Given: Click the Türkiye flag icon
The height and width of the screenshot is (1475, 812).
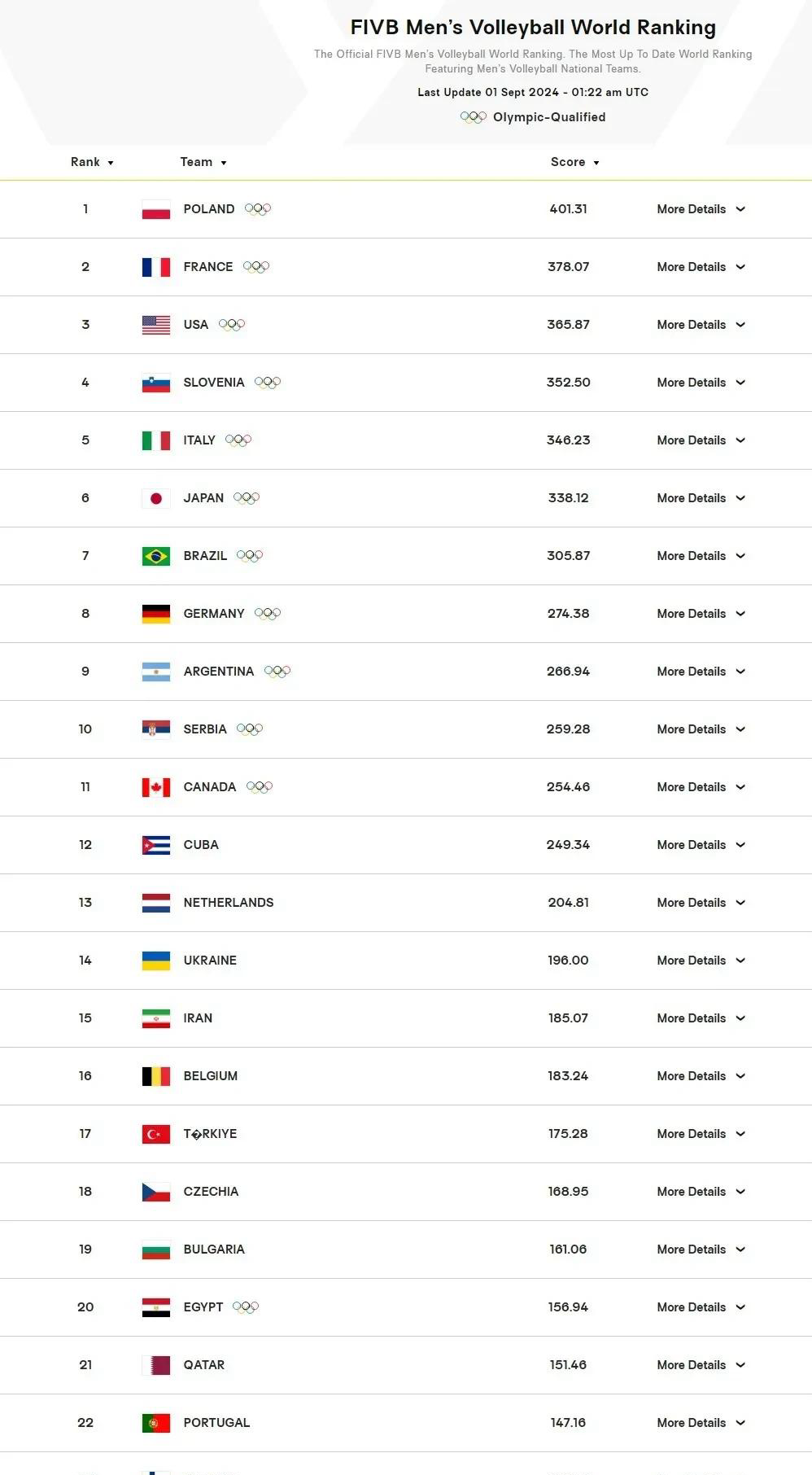Looking at the screenshot, I should click(x=155, y=1134).
